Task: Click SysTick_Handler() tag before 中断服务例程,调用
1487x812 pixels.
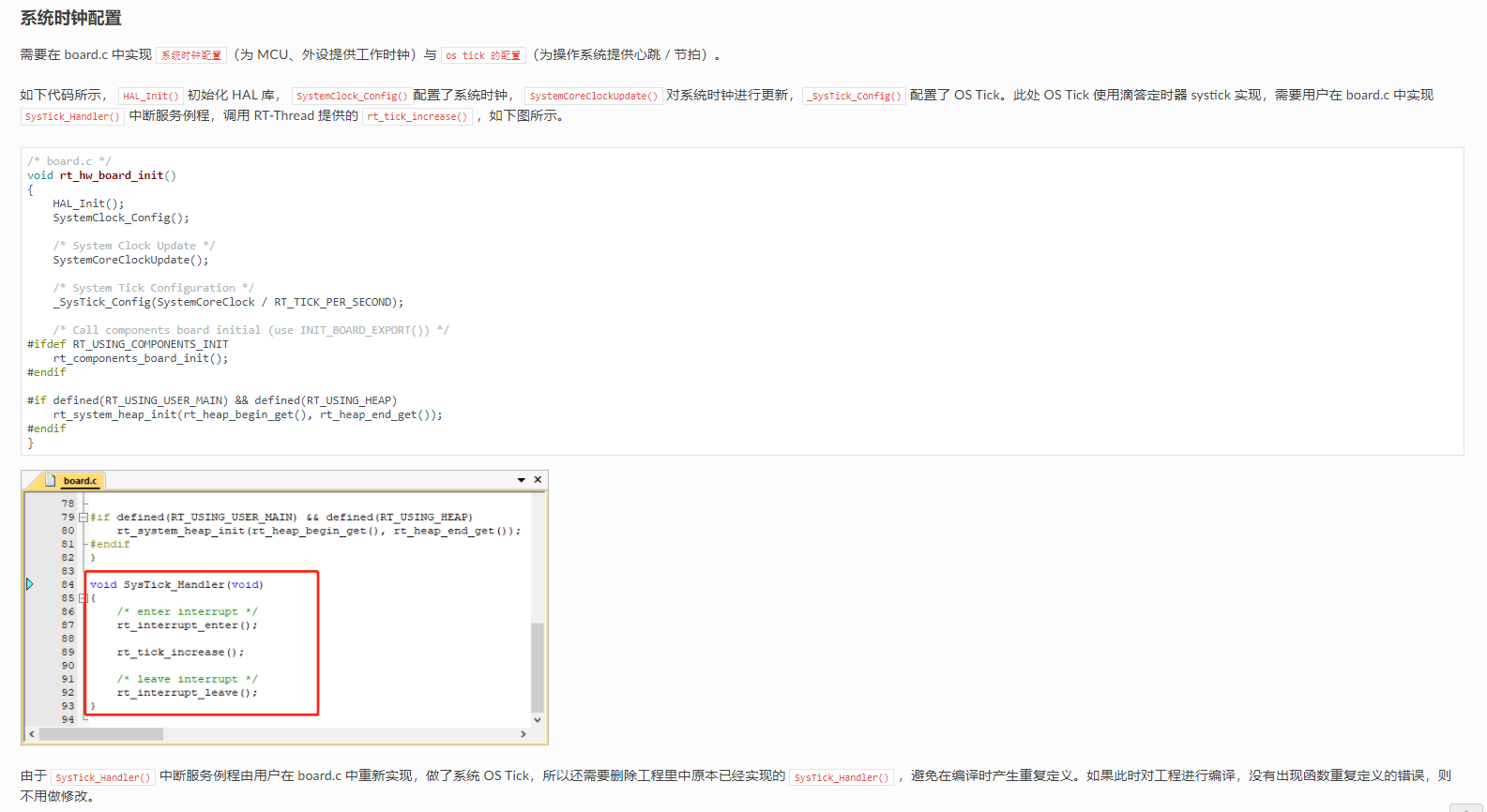Action: tap(73, 116)
